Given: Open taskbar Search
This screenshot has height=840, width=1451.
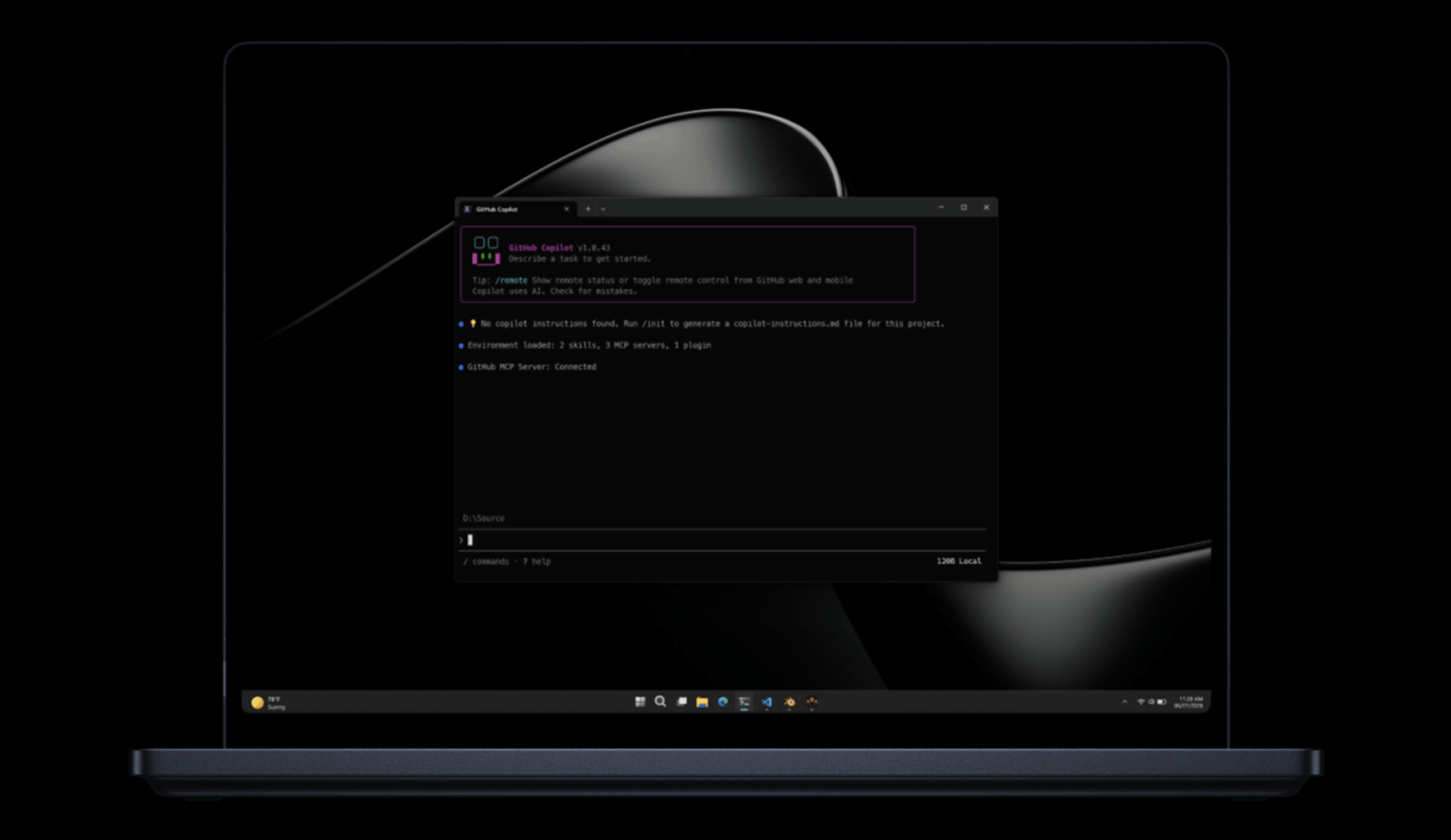Looking at the screenshot, I should [660, 702].
